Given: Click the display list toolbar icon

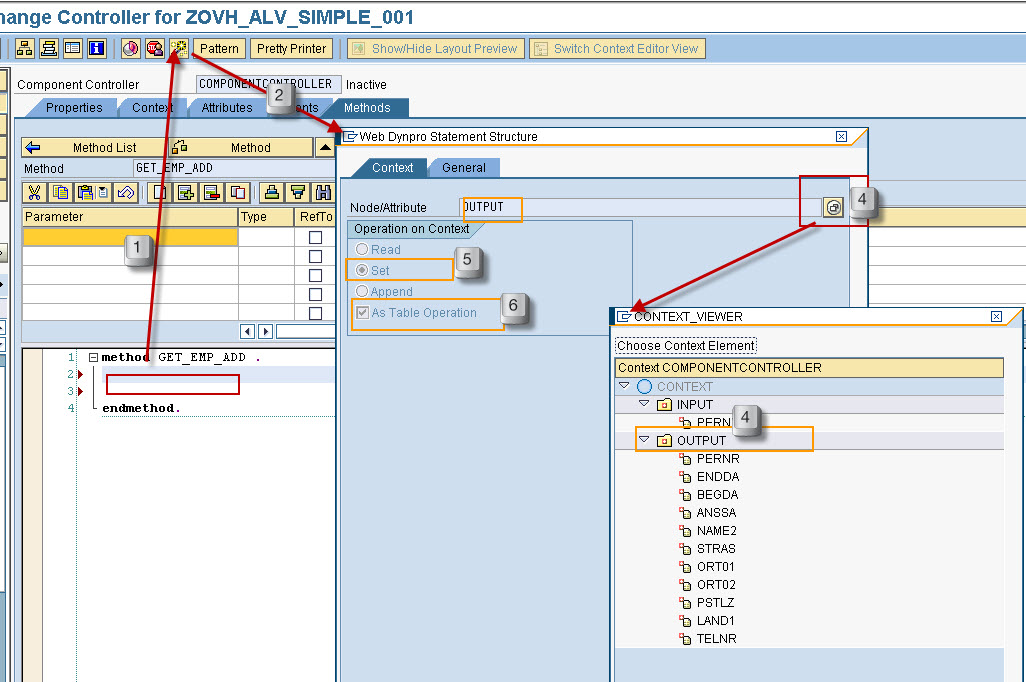Looking at the screenshot, I should 73,48.
